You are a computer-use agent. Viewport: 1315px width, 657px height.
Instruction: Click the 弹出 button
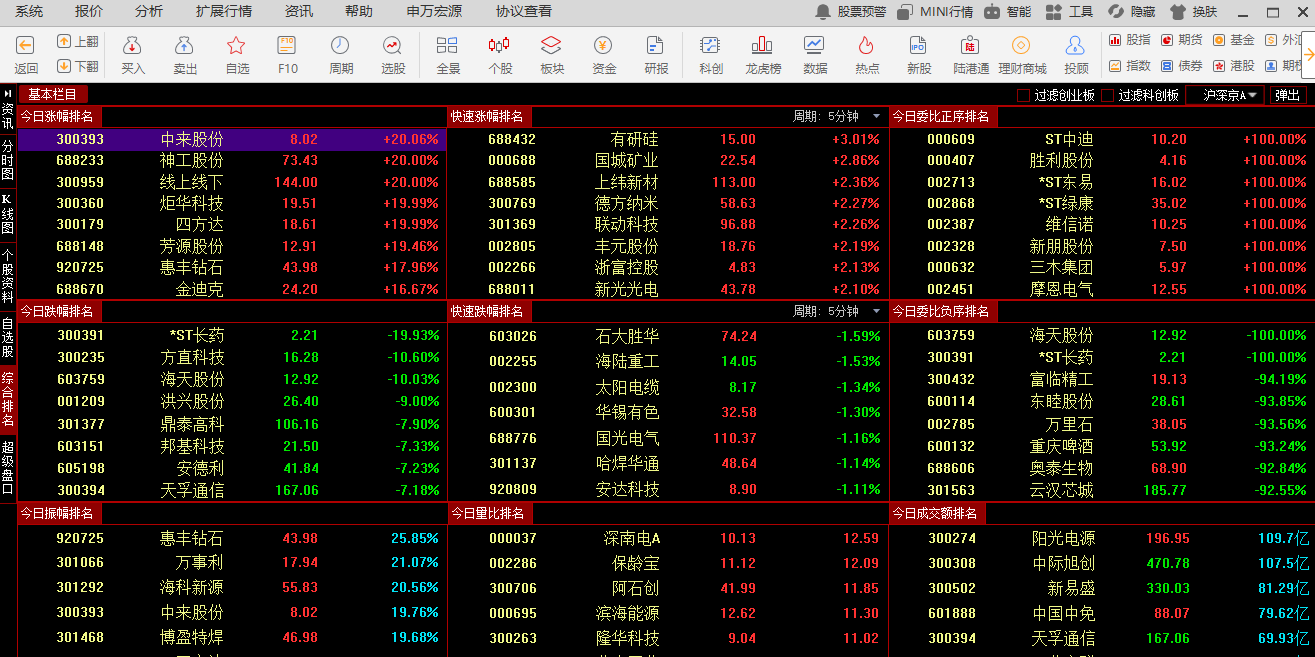(1288, 96)
